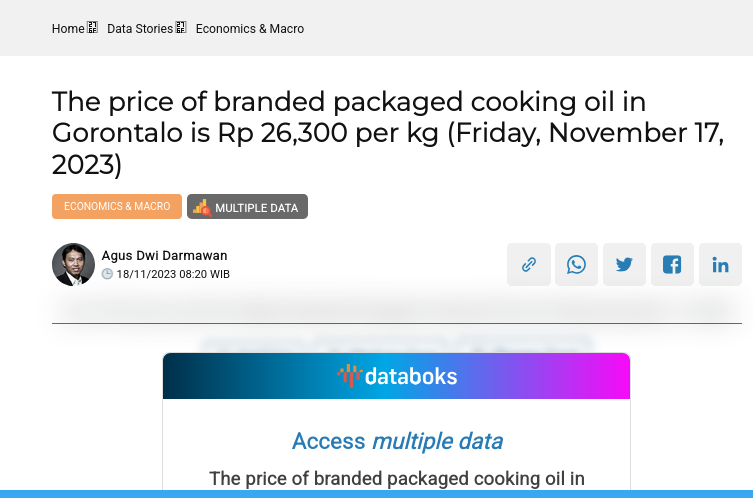
Task: Open Data Stories breadcrumb link
Action: pyautogui.click(x=140, y=29)
